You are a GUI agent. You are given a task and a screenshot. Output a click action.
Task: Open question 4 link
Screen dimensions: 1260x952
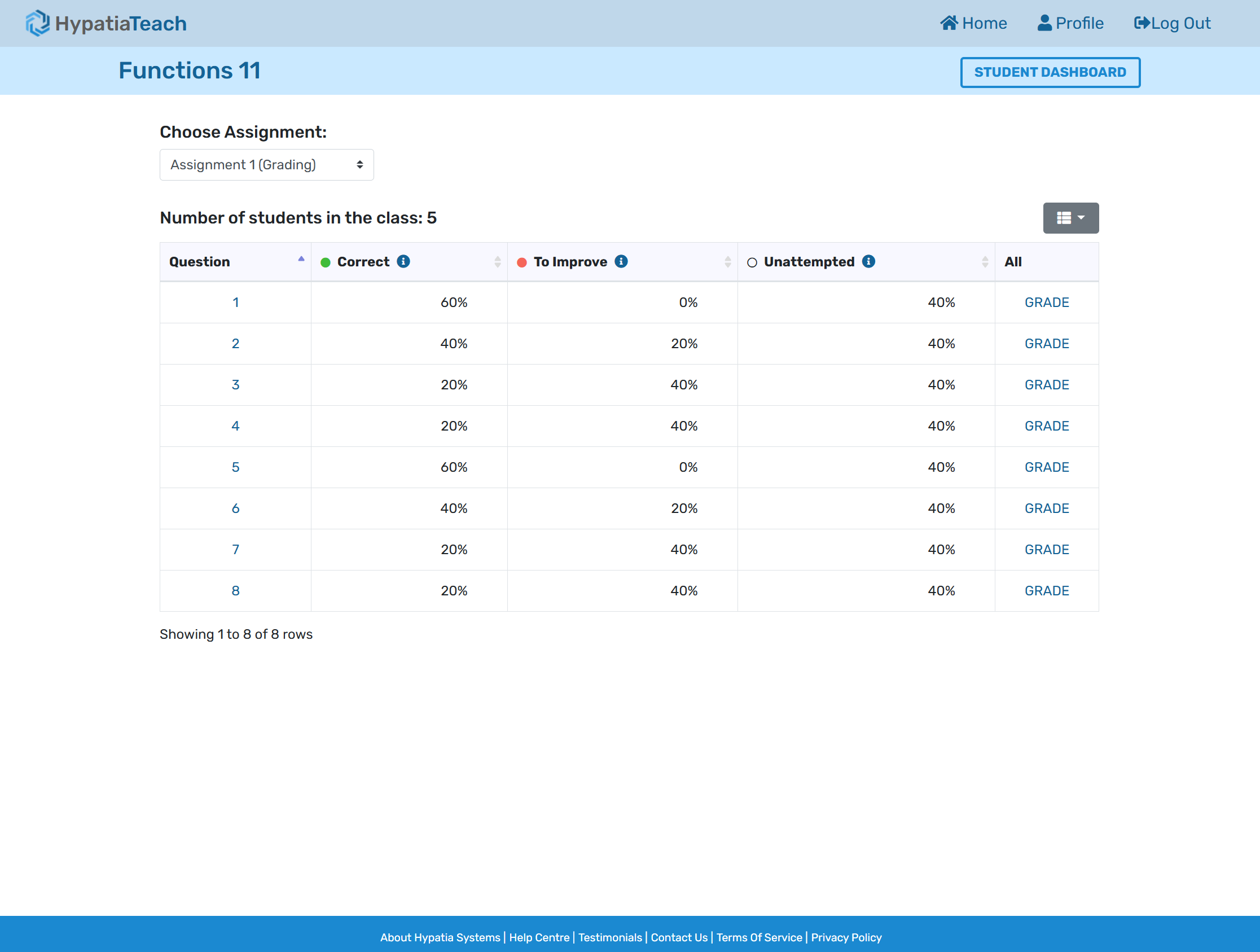235,426
